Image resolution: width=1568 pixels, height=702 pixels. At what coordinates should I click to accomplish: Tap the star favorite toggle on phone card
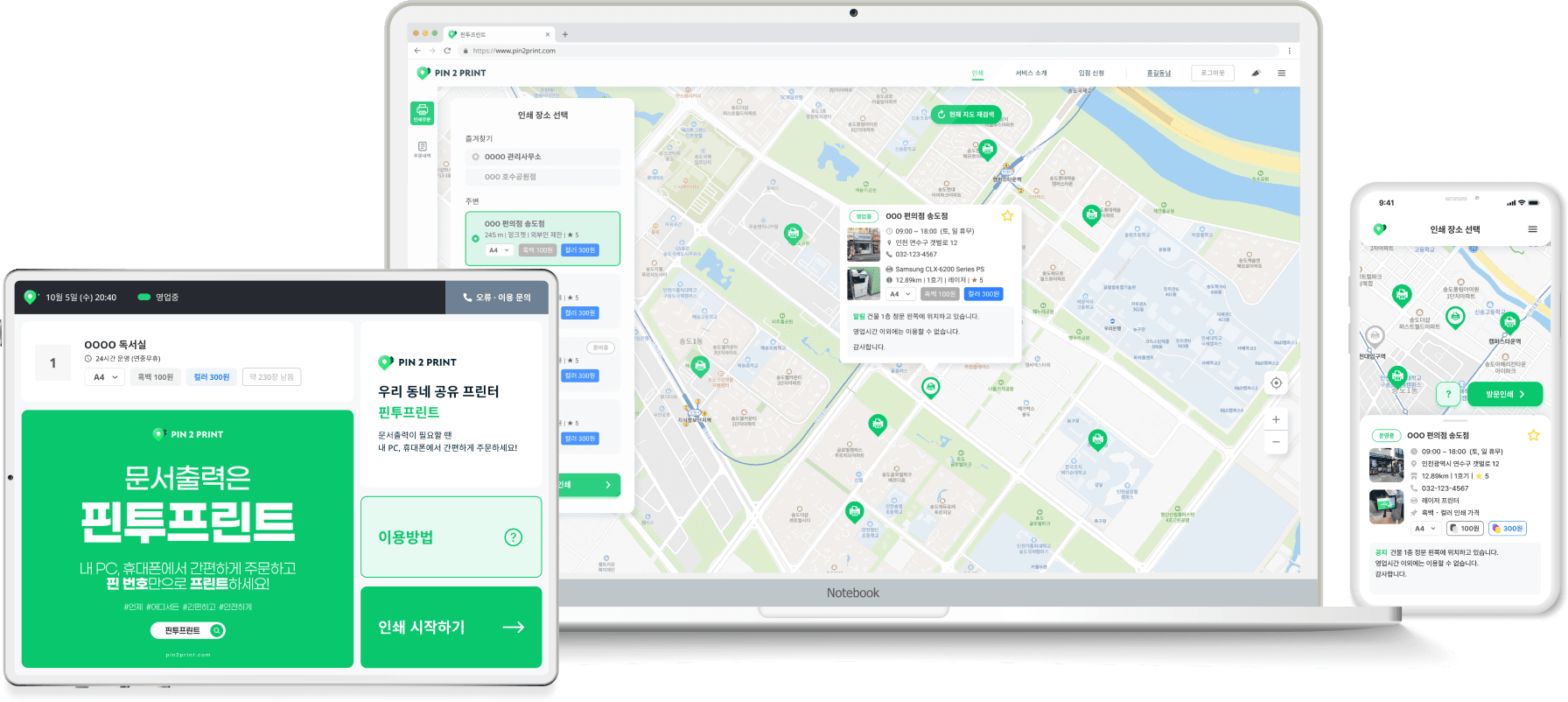tap(1533, 435)
